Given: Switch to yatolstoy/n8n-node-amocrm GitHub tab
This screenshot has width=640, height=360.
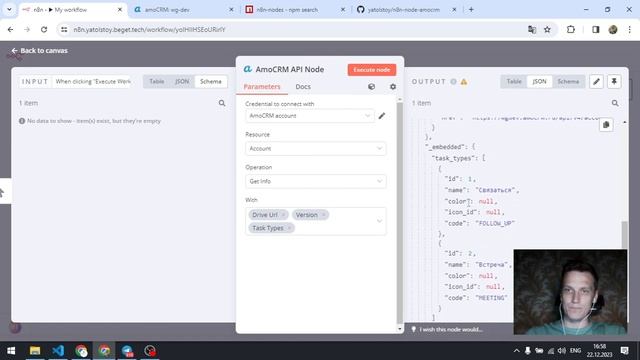Looking at the screenshot, I should click(x=407, y=9).
